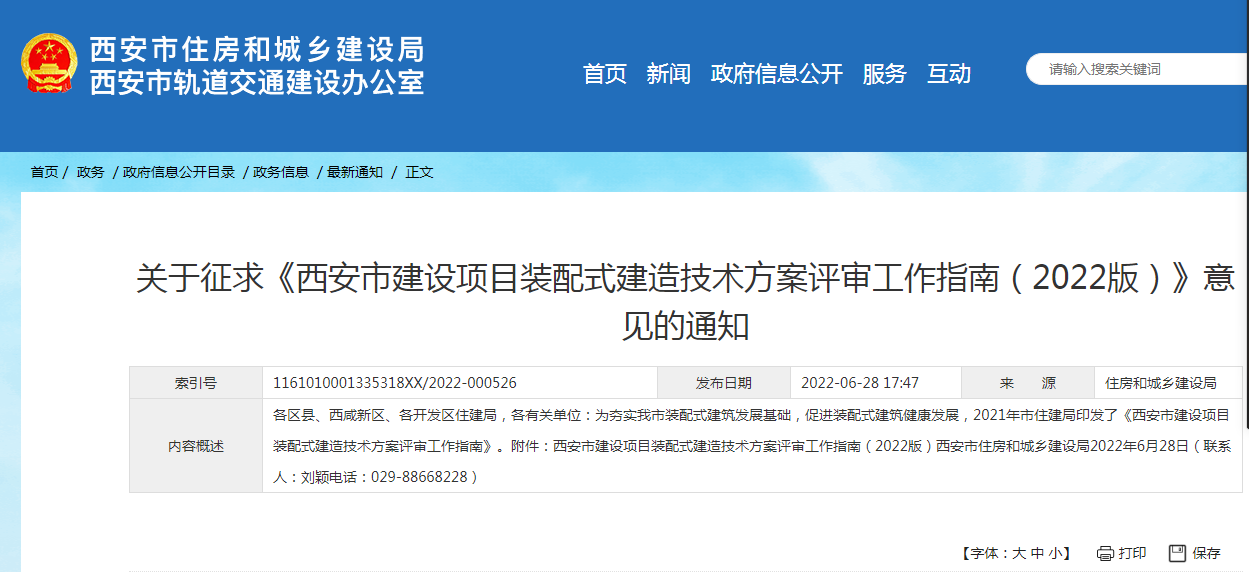Image resolution: width=1249 pixels, height=572 pixels.
Task: Follow the 政务 breadcrumb link
Action: (91, 172)
